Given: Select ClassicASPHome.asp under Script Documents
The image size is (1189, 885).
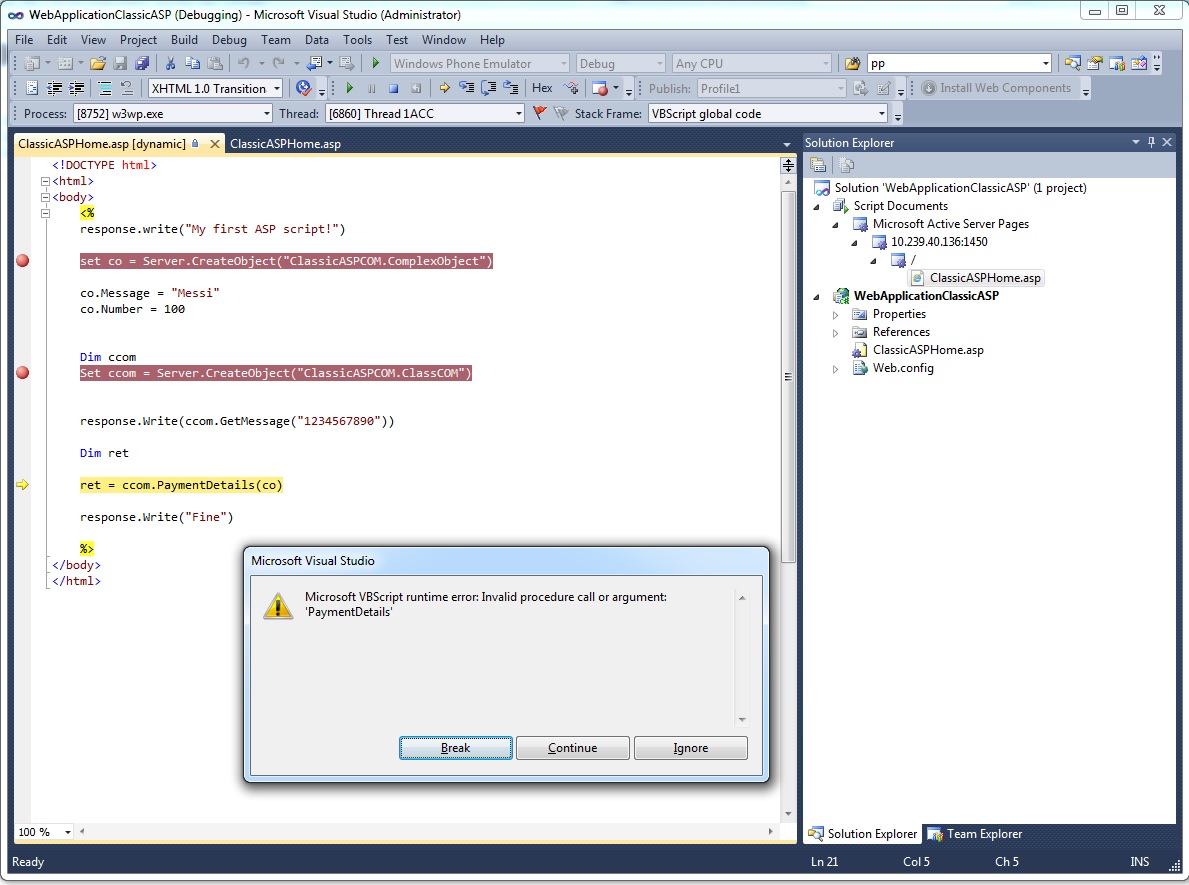Looking at the screenshot, I should (977, 278).
